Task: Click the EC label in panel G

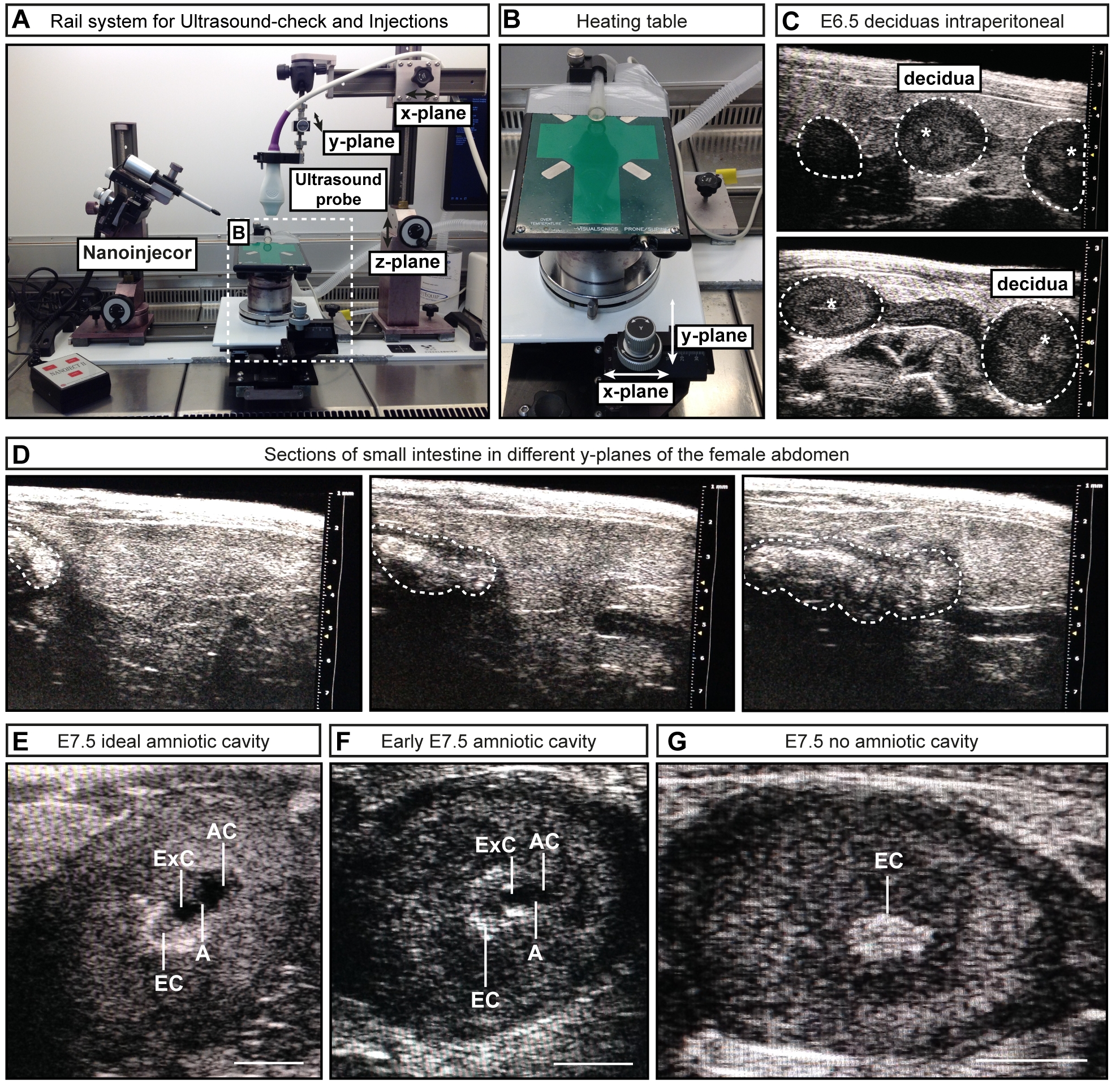Action: pos(889,861)
